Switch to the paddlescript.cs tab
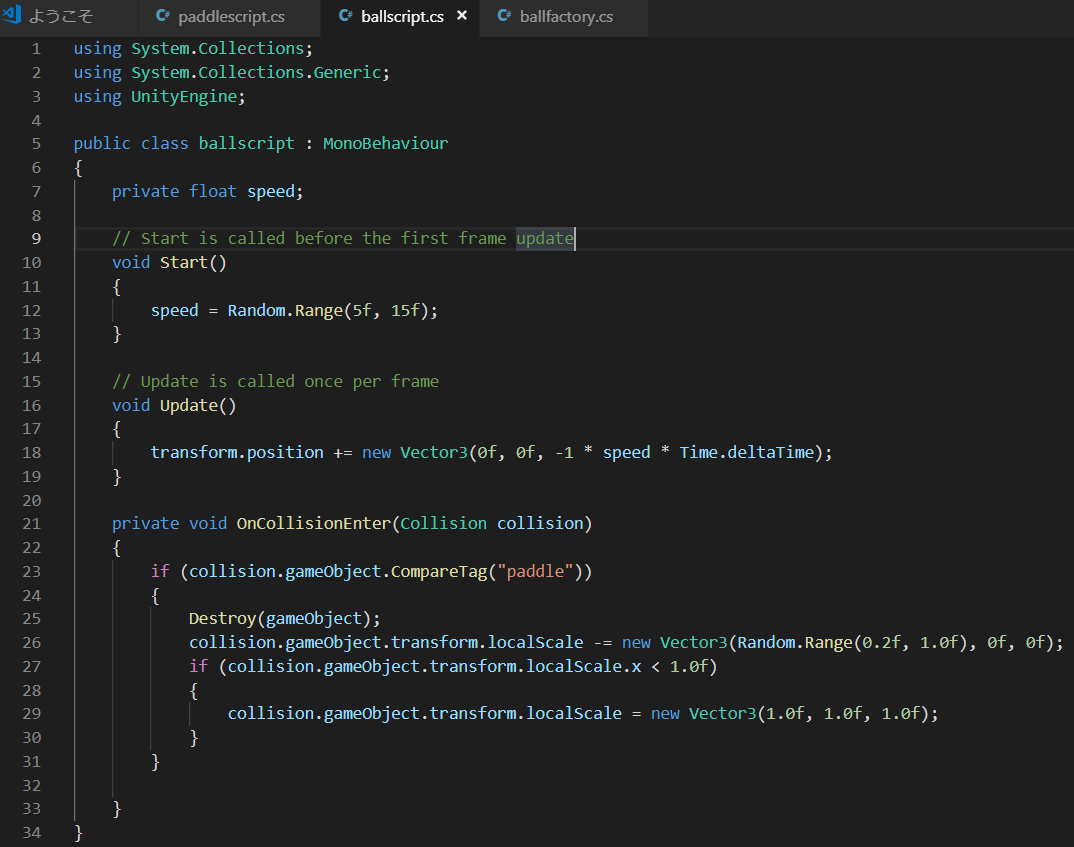Screen dimensions: 1074x847 pyautogui.click(x=231, y=17)
